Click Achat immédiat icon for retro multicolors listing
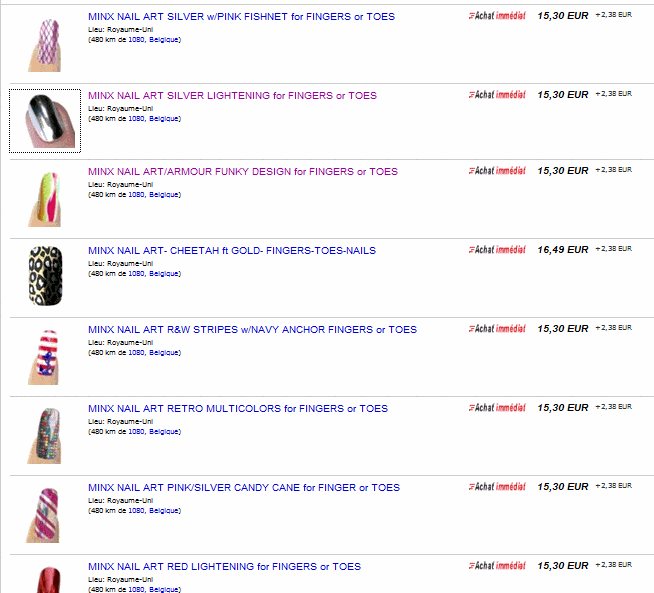The height and width of the screenshot is (593, 654). [497, 407]
